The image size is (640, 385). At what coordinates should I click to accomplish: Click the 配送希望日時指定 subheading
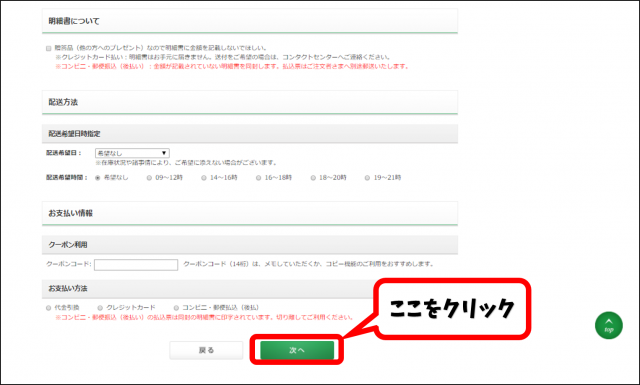[74, 134]
